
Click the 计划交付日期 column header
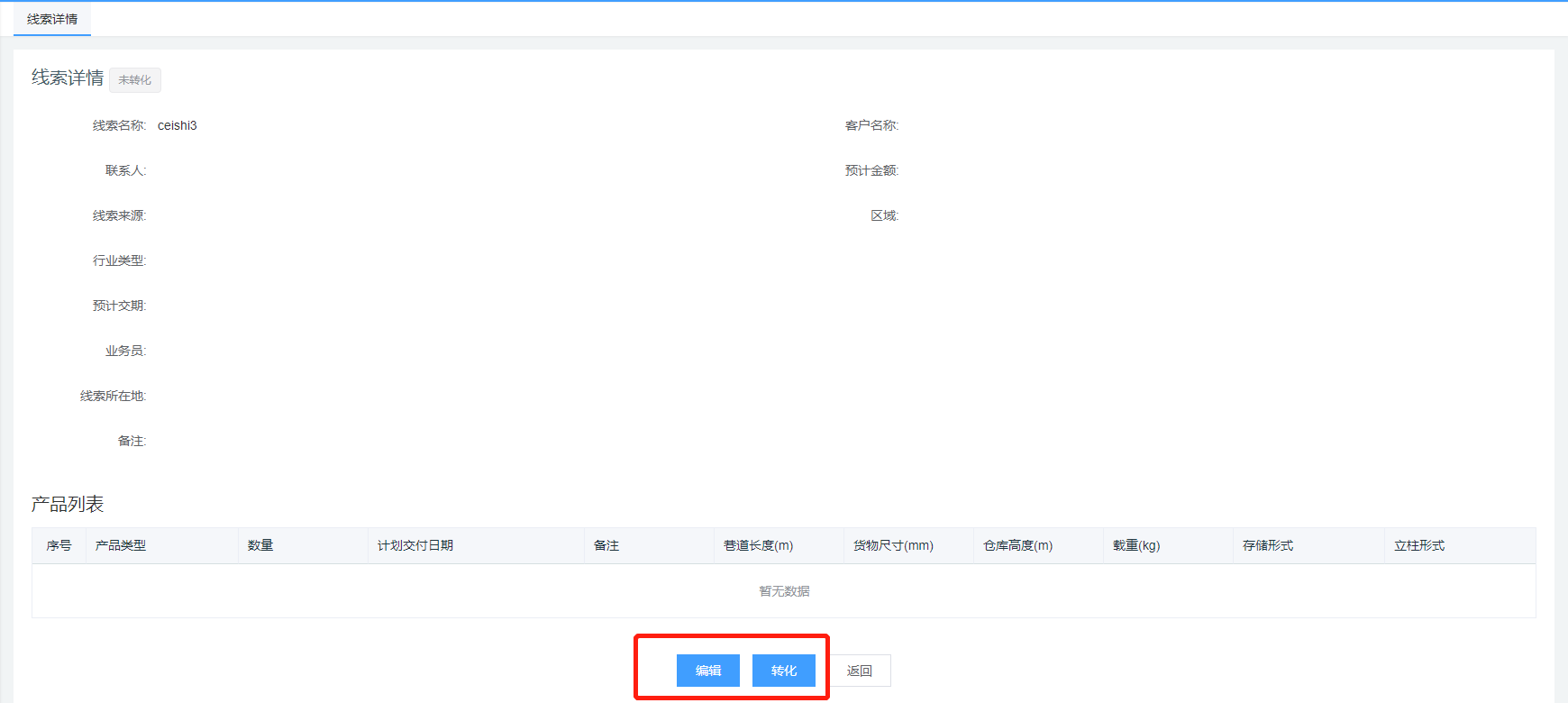pyautogui.click(x=415, y=545)
